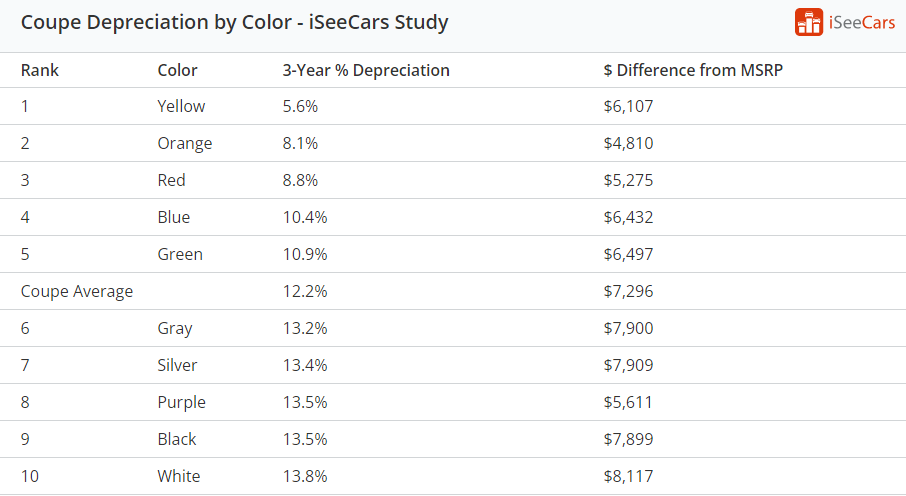The width and height of the screenshot is (906, 496).
Task: Click the iSeeCars logo icon
Action: 809,22
